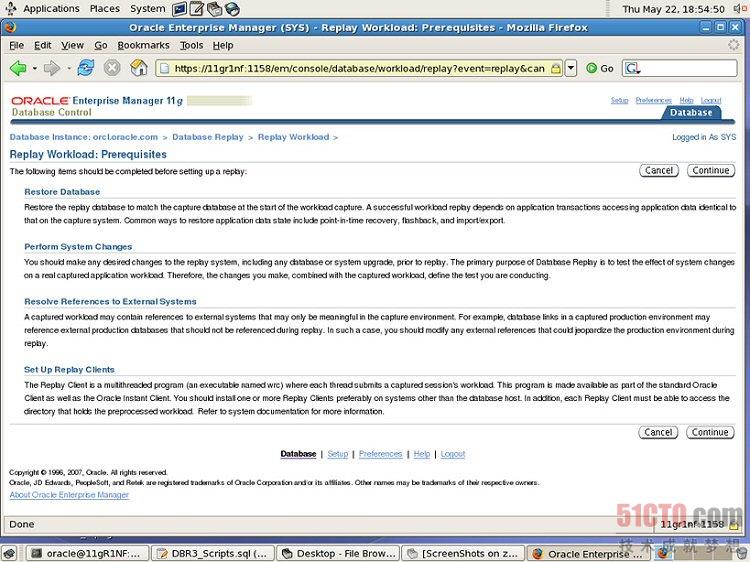Viewport: 750px width, 562px height.
Task: Launch the terminal icon in top panel
Action: (x=180, y=9)
